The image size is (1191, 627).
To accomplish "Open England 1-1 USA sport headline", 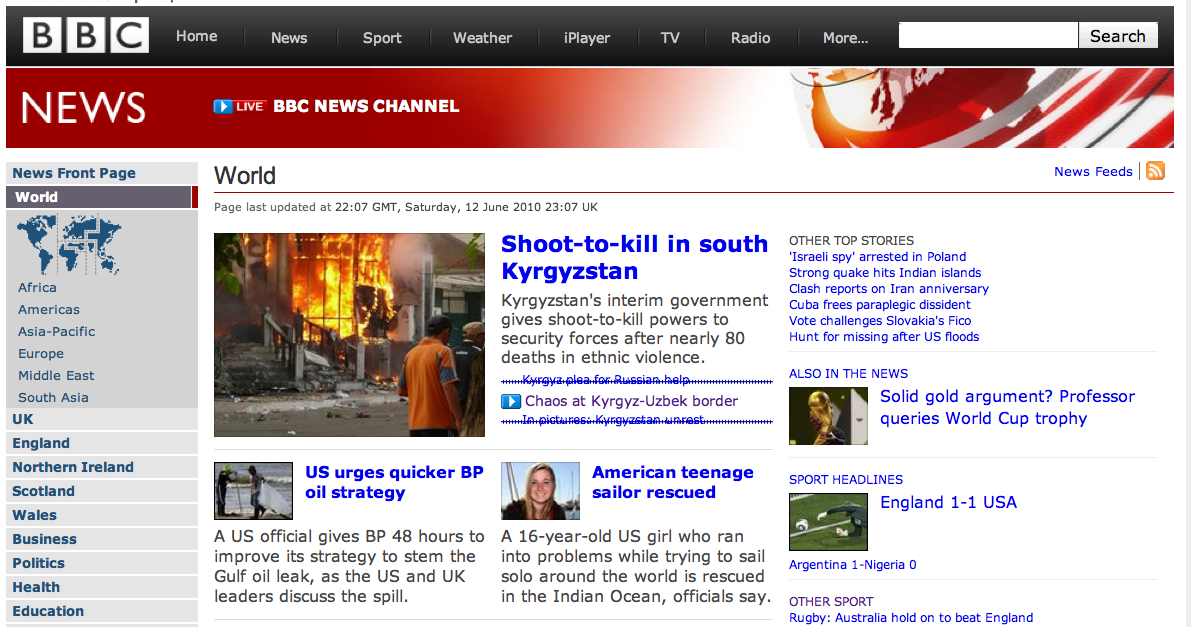I will click(x=948, y=502).
